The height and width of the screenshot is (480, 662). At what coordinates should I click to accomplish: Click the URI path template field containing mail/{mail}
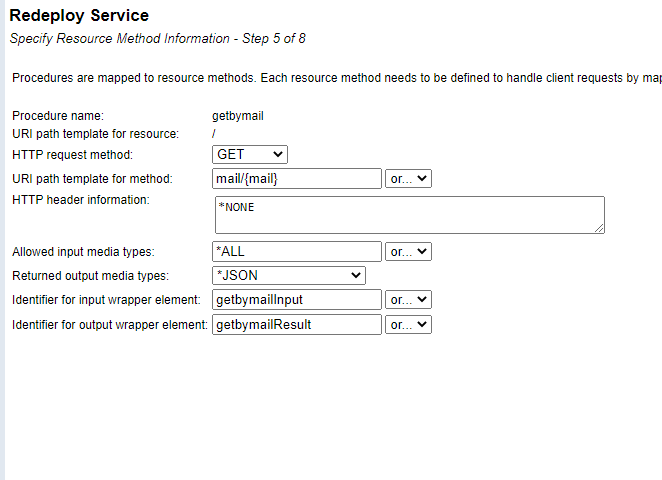pyautogui.click(x=297, y=179)
